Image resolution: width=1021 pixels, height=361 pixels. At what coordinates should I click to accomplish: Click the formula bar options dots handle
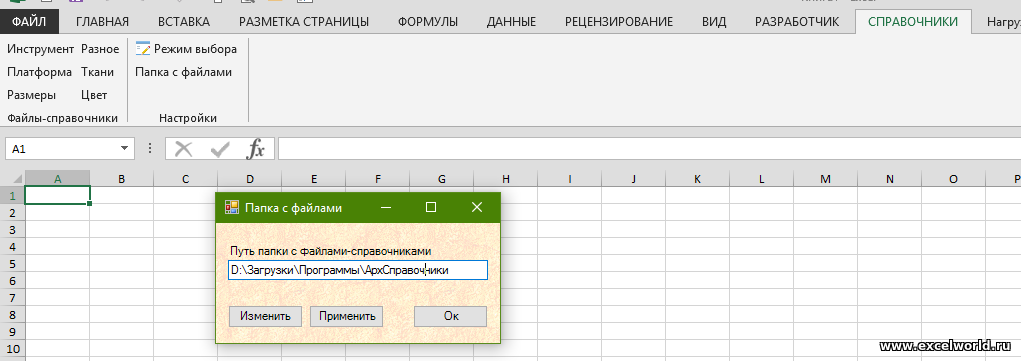[150, 149]
